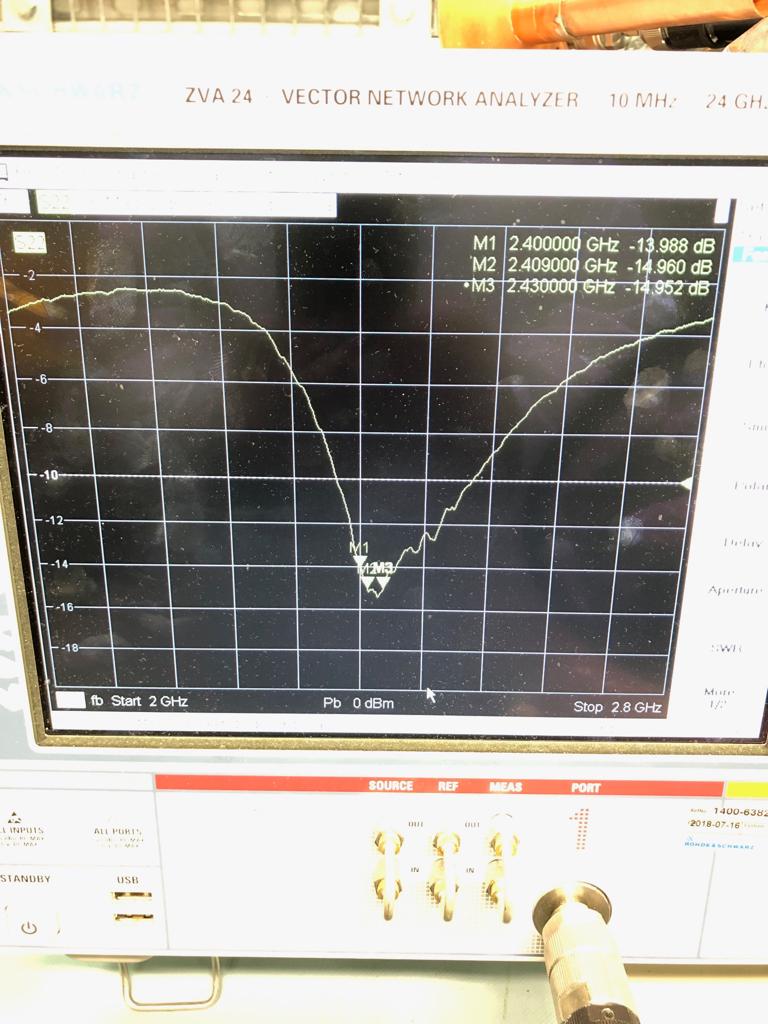768x1024 pixels.
Task: Click the fb channel label at bottom left
Action: pyautogui.click(x=97, y=701)
